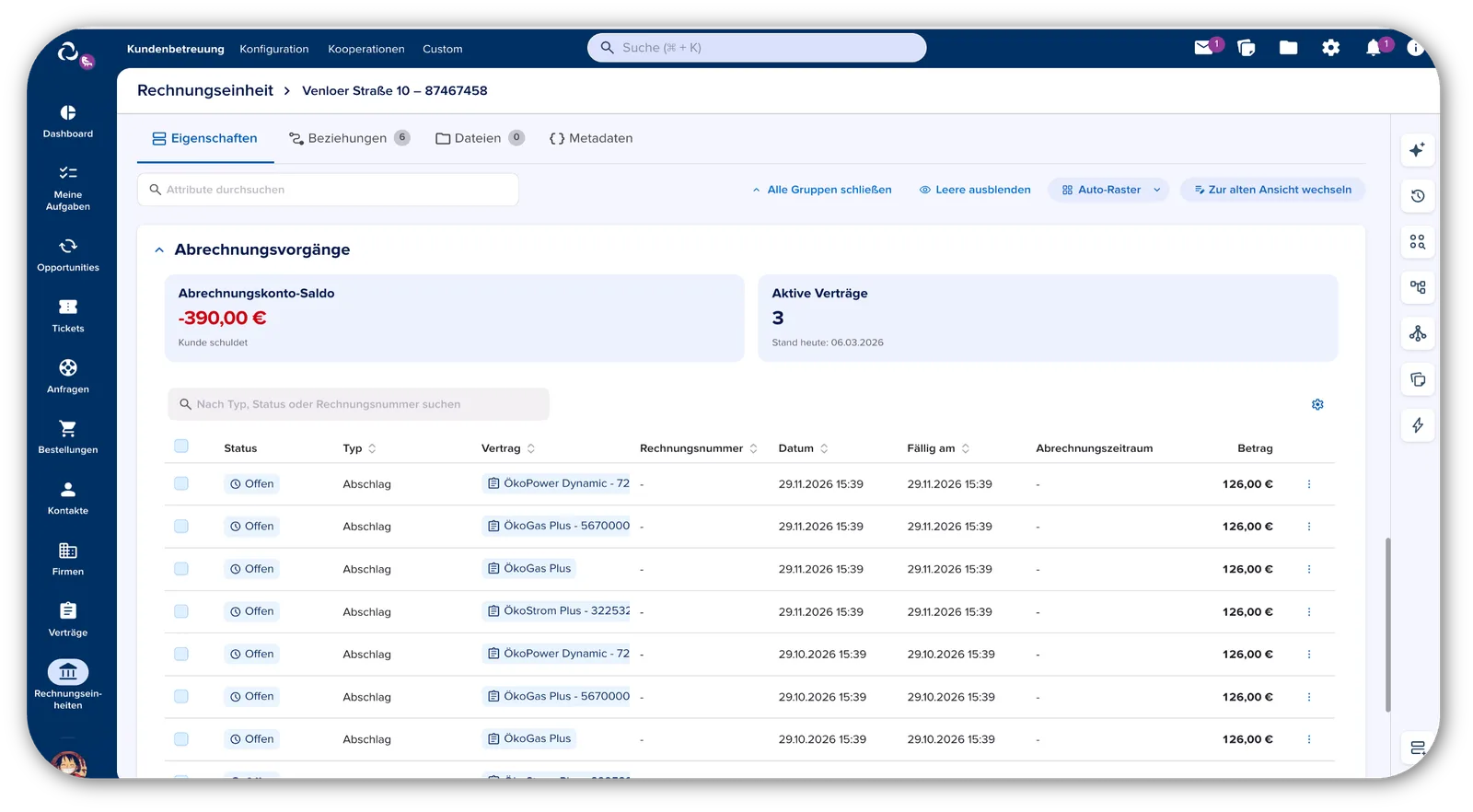Click the hierarchy tree icon in right rail
Viewport: 1473px width, 812px height.
coord(1418,287)
